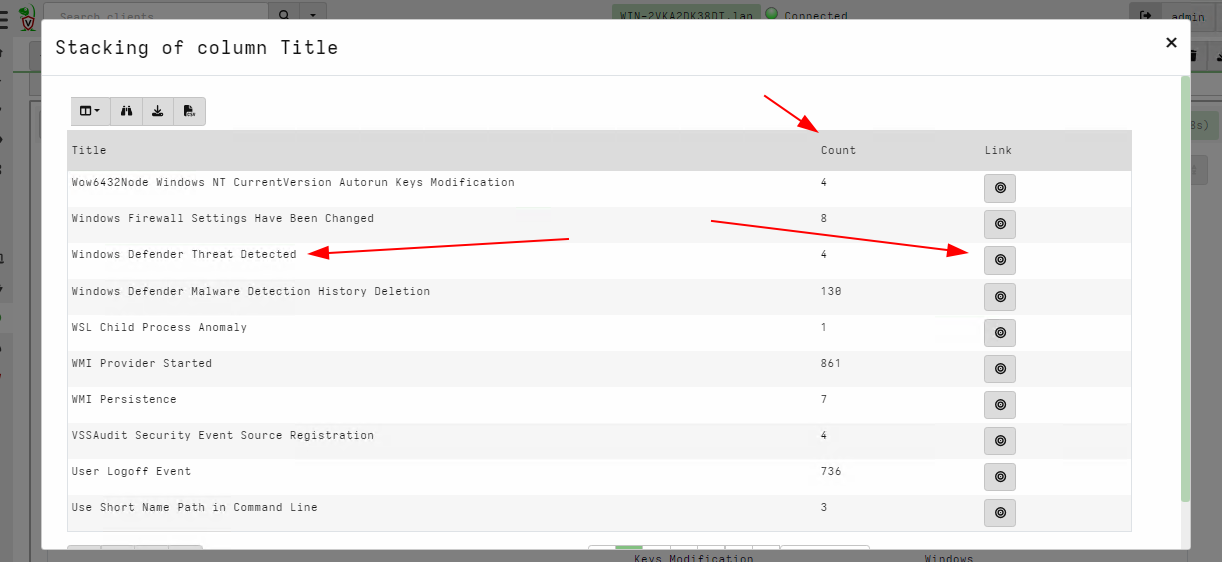Open link for Use Short Name Path row
Screen dimensions: 1222x562
click(999, 513)
